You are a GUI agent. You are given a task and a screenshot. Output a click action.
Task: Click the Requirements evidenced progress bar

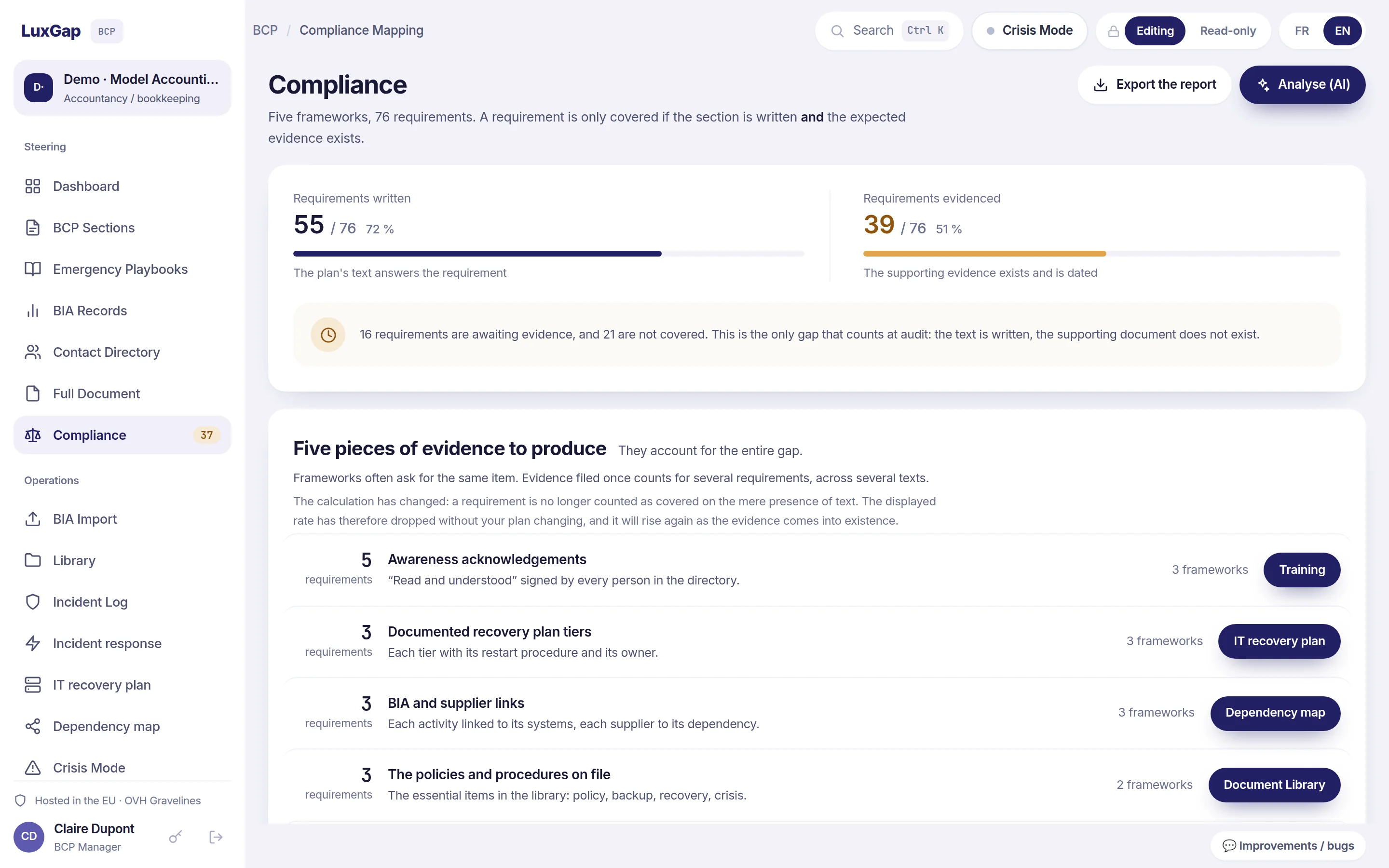click(x=1102, y=254)
